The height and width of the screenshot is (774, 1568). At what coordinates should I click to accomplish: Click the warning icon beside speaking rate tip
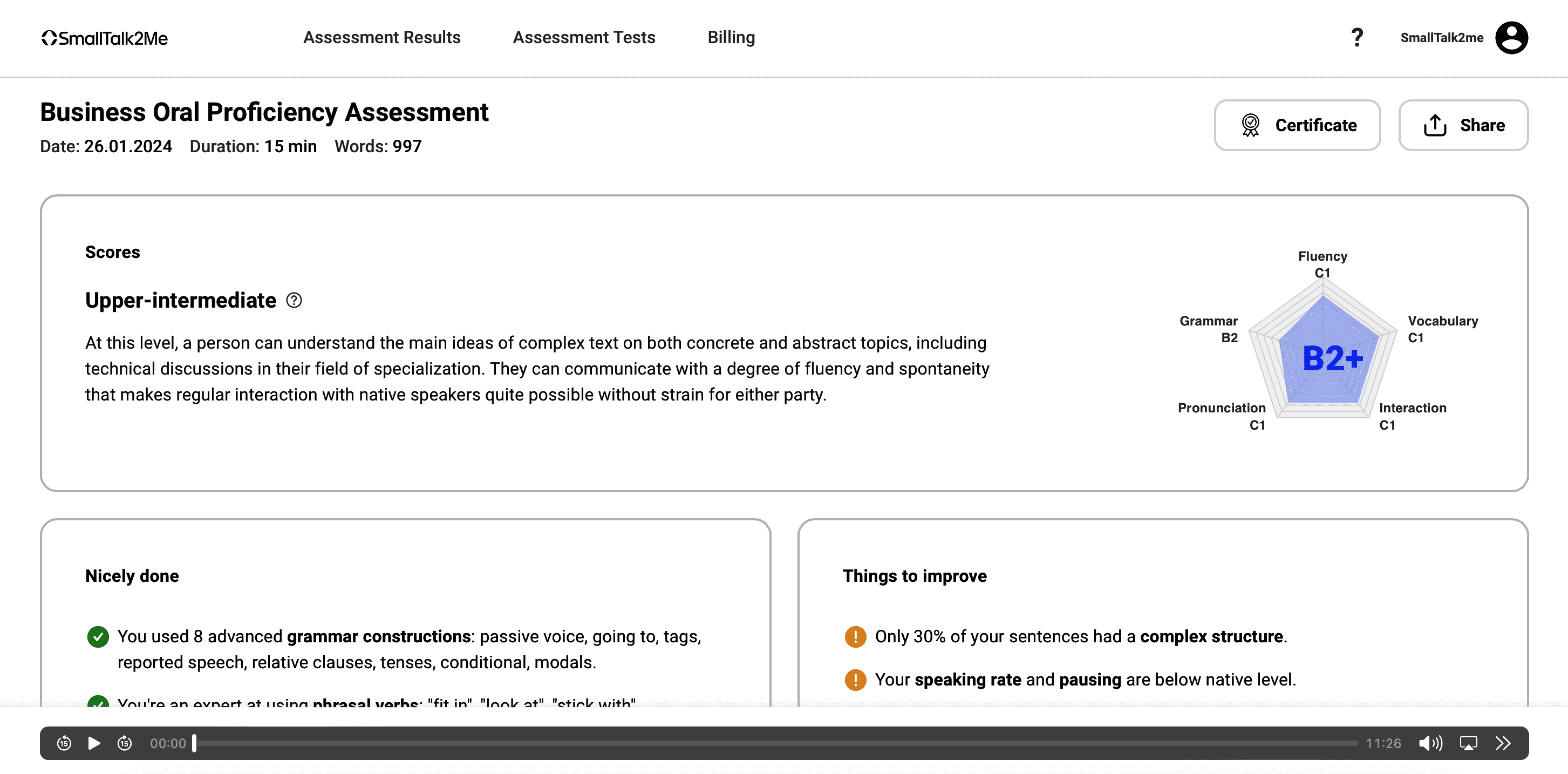tap(855, 680)
